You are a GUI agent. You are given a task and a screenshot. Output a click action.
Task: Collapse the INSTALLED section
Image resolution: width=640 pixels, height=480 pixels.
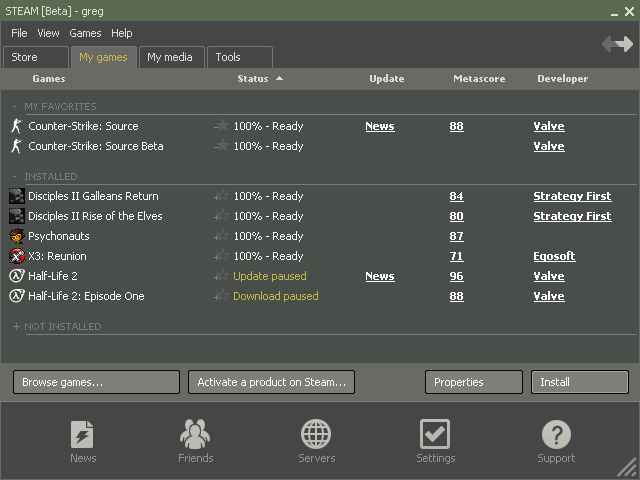point(15,177)
